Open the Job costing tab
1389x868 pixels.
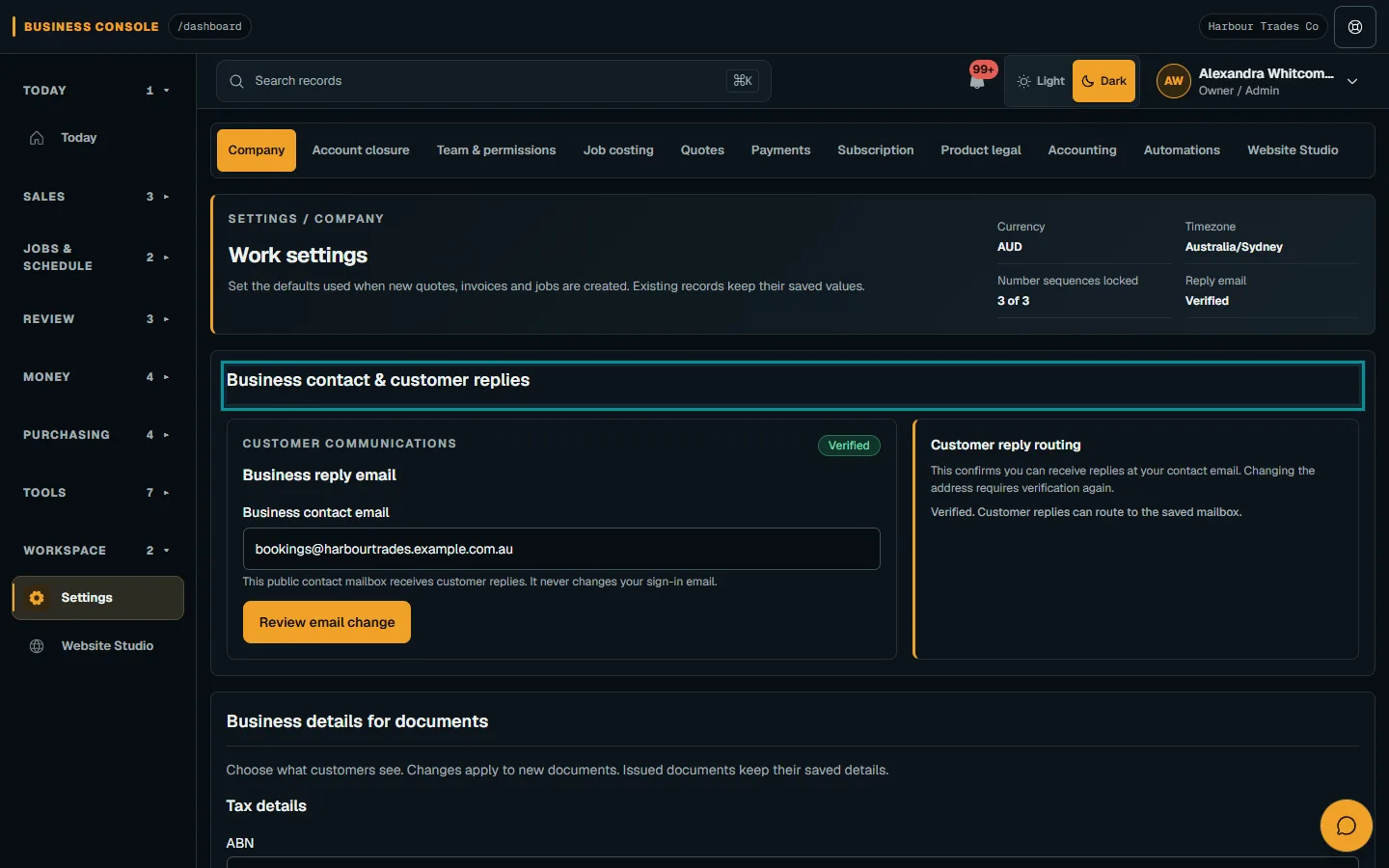[x=618, y=150]
